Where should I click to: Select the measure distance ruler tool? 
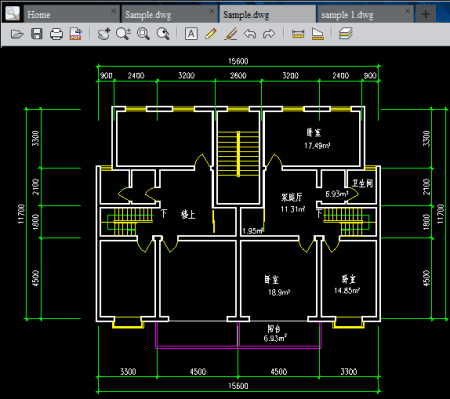click(x=298, y=34)
